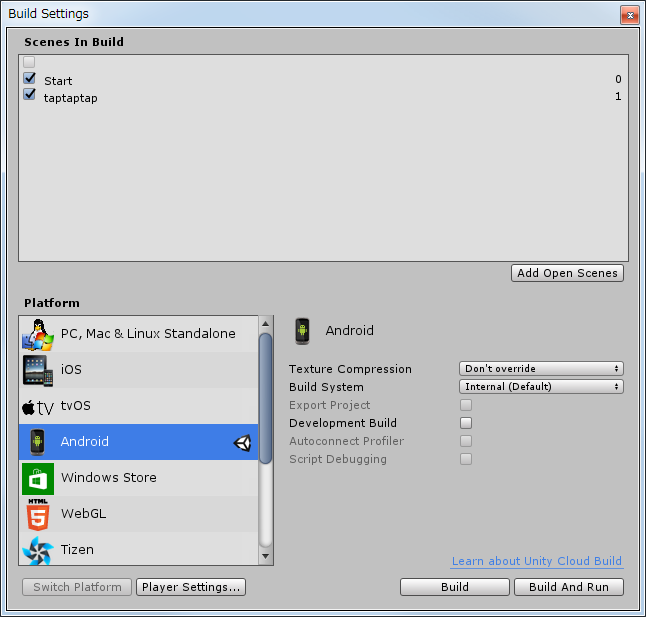Open the Texture Compression dropdown
Screen dimensions: 646x617
541,369
